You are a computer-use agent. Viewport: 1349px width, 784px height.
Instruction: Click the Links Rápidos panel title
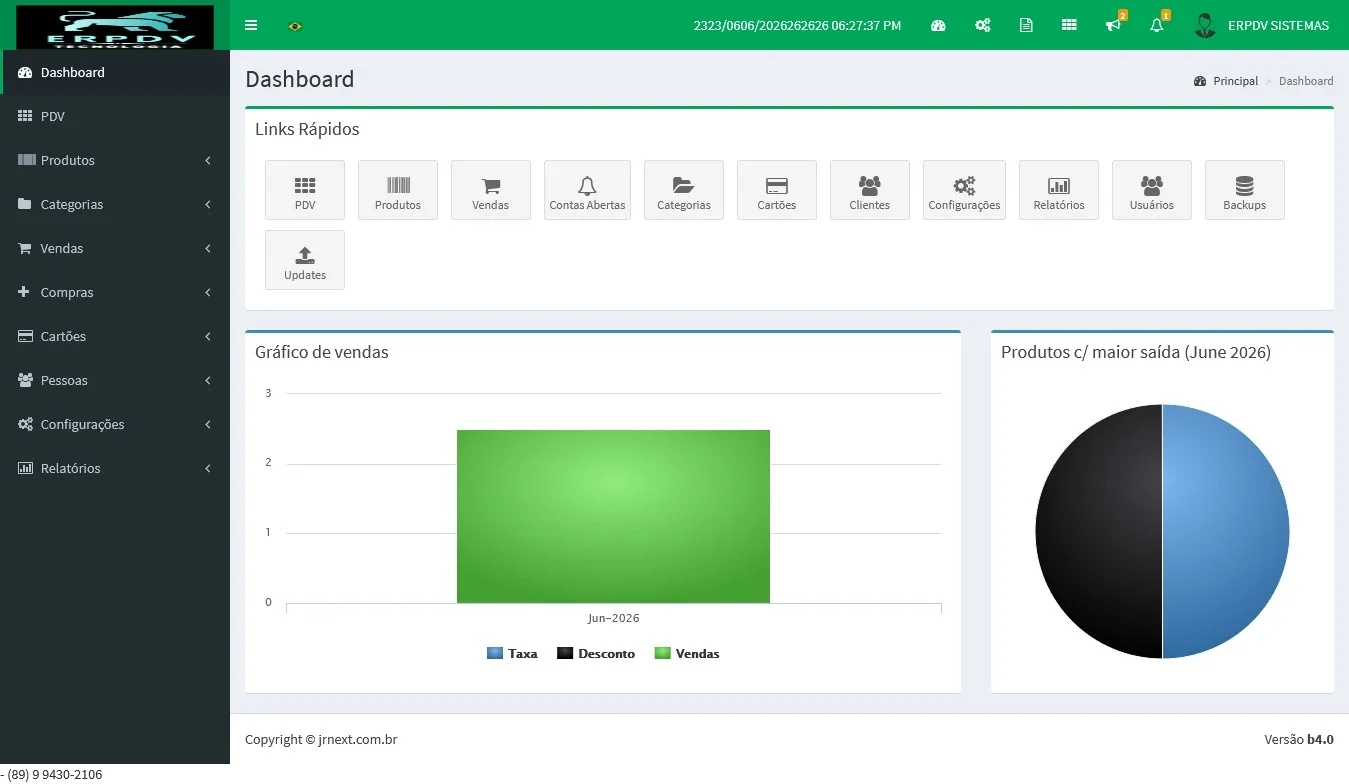click(x=307, y=129)
